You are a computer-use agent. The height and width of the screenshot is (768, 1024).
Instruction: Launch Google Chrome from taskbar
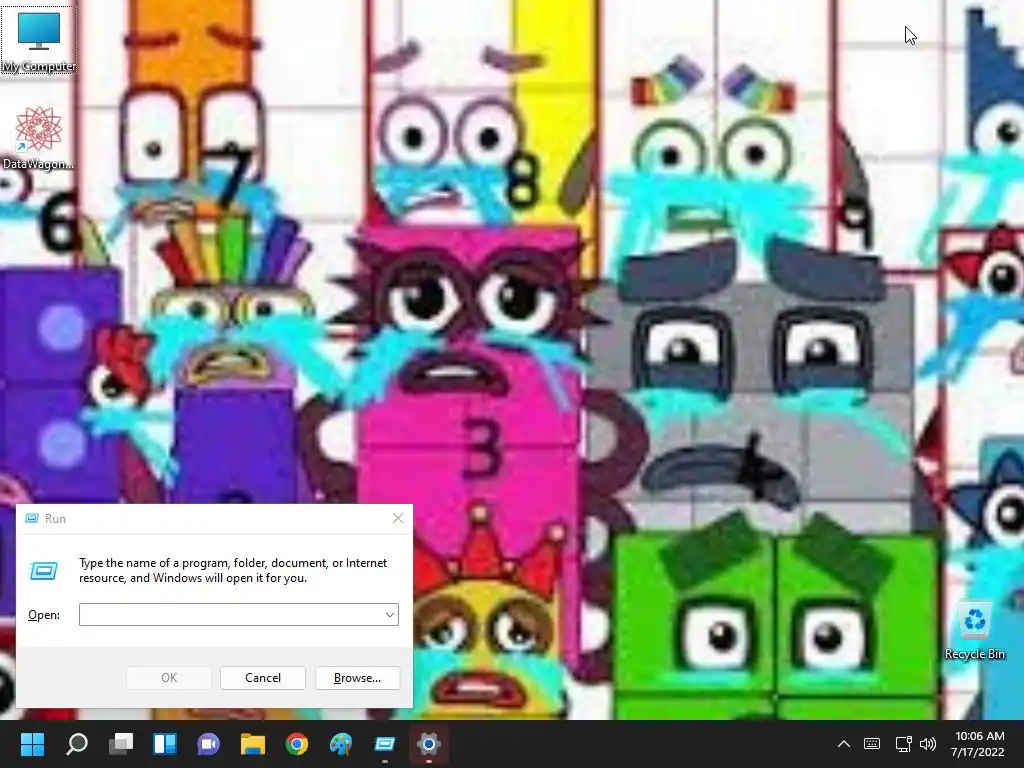(296, 744)
